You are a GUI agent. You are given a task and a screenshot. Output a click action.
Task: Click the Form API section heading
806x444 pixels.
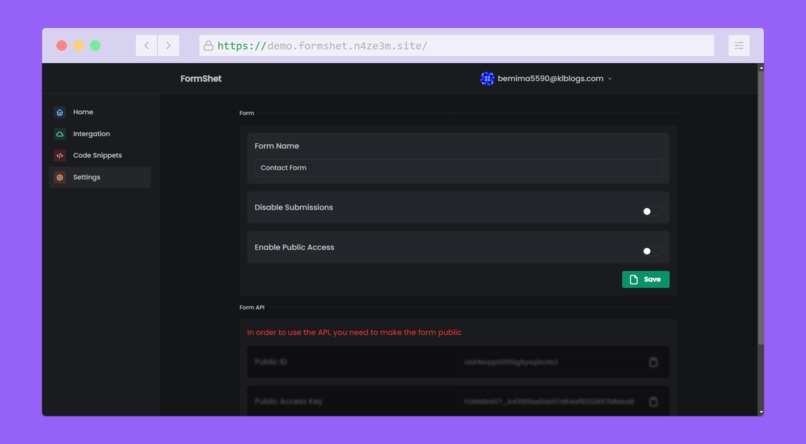click(x=252, y=307)
